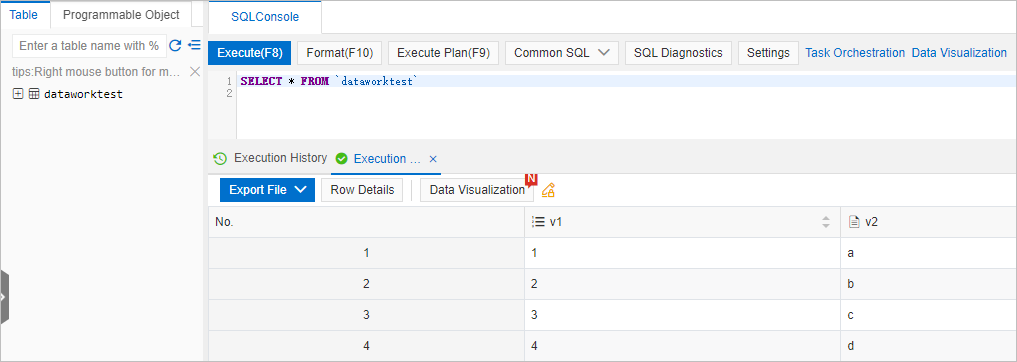Select v1 cell with value 3
This screenshot has width=1017, height=362.
coord(682,315)
